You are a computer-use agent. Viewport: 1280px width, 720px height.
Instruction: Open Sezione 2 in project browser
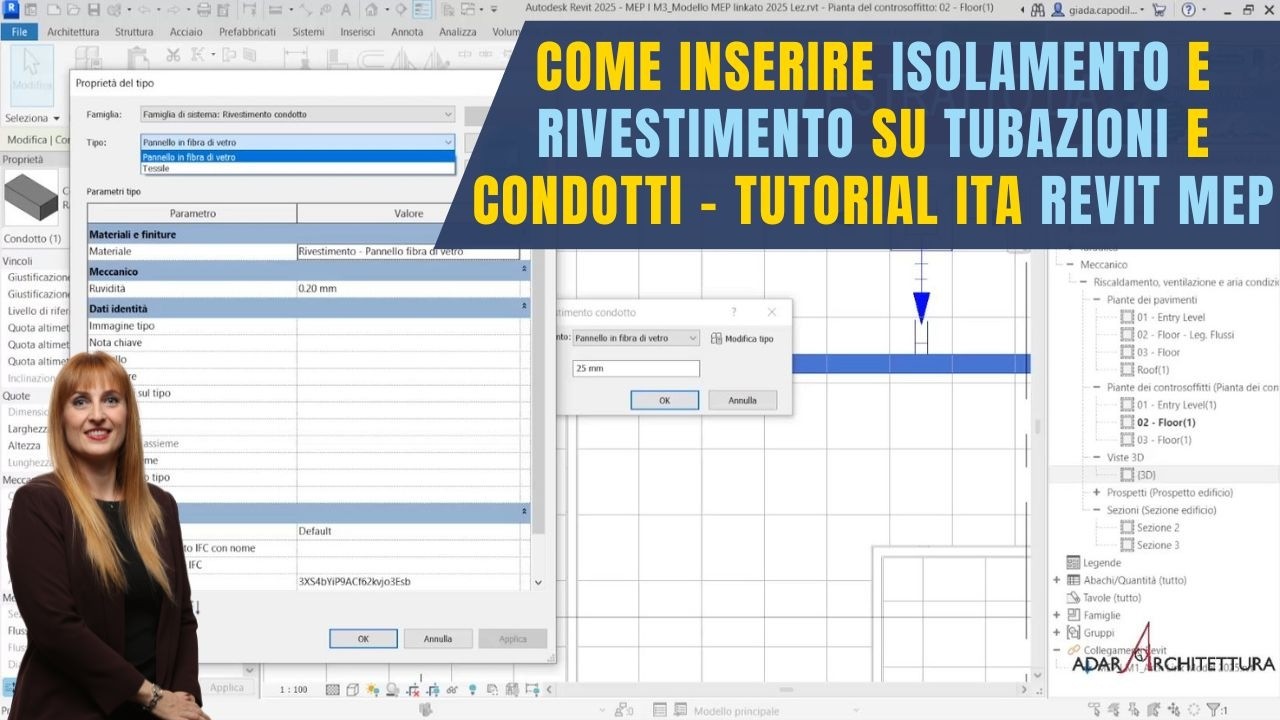[1157, 527]
